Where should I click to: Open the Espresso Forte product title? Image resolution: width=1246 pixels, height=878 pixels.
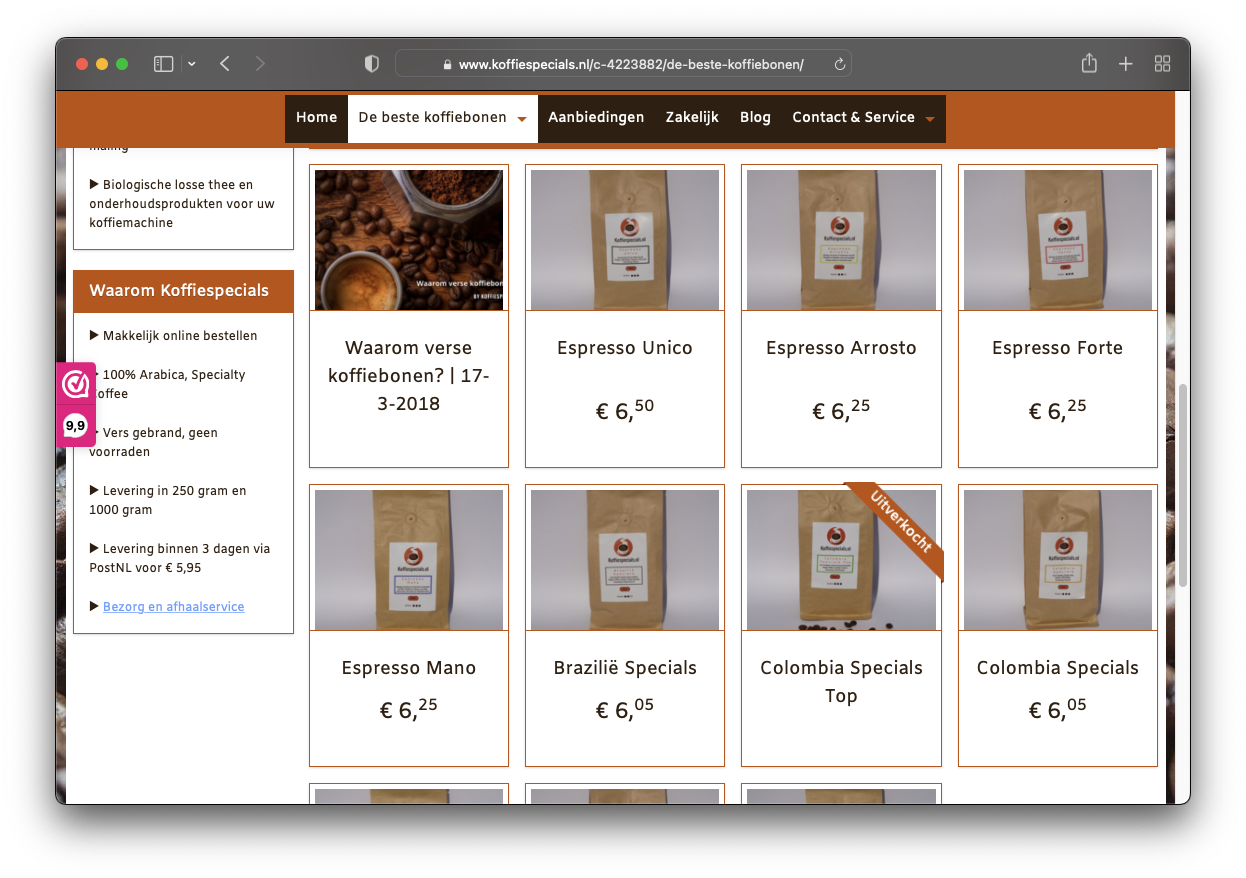(1058, 348)
